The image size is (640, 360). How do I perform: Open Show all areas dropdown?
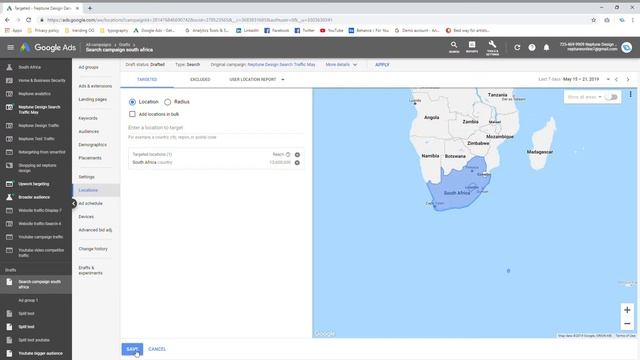584,97
